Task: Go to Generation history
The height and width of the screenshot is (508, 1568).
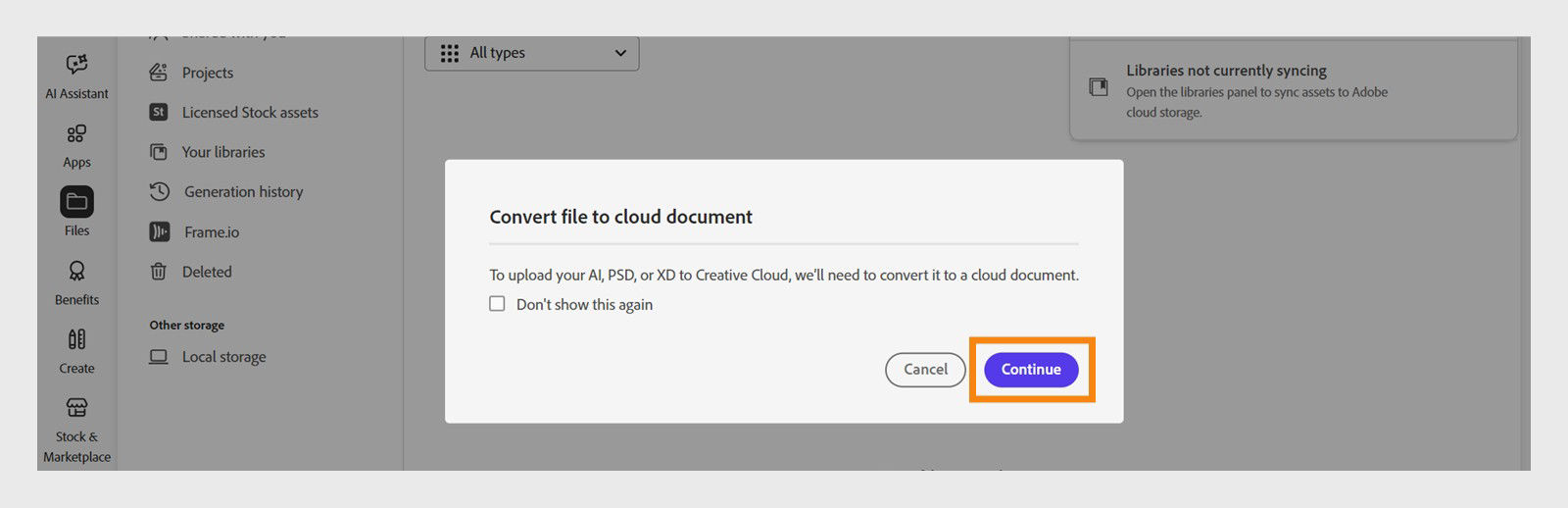Action: click(x=244, y=191)
